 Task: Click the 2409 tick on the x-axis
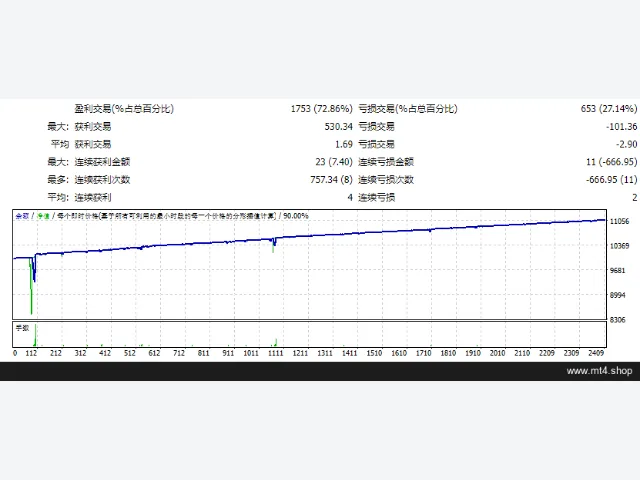click(596, 353)
